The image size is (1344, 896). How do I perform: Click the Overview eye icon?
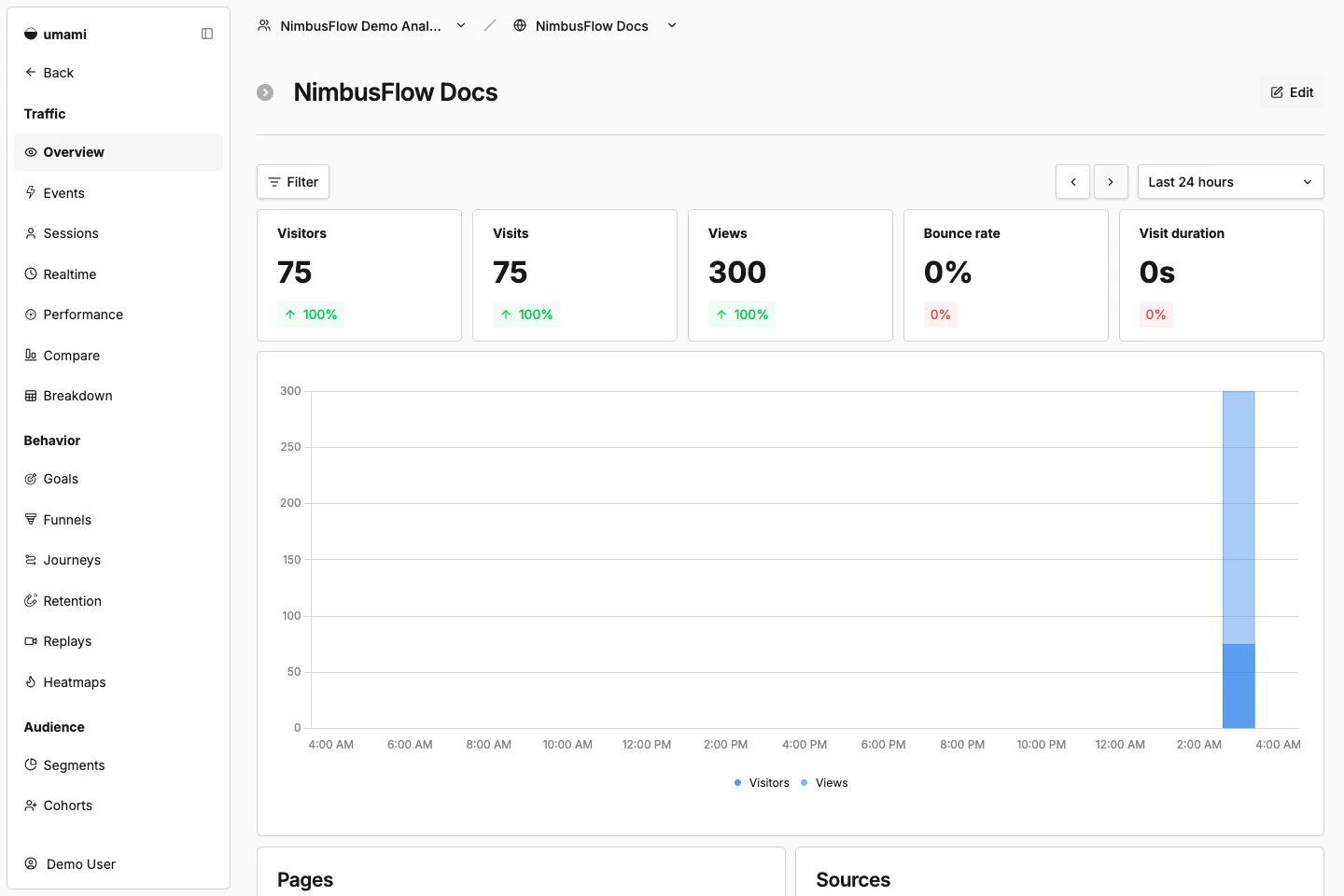[31, 152]
